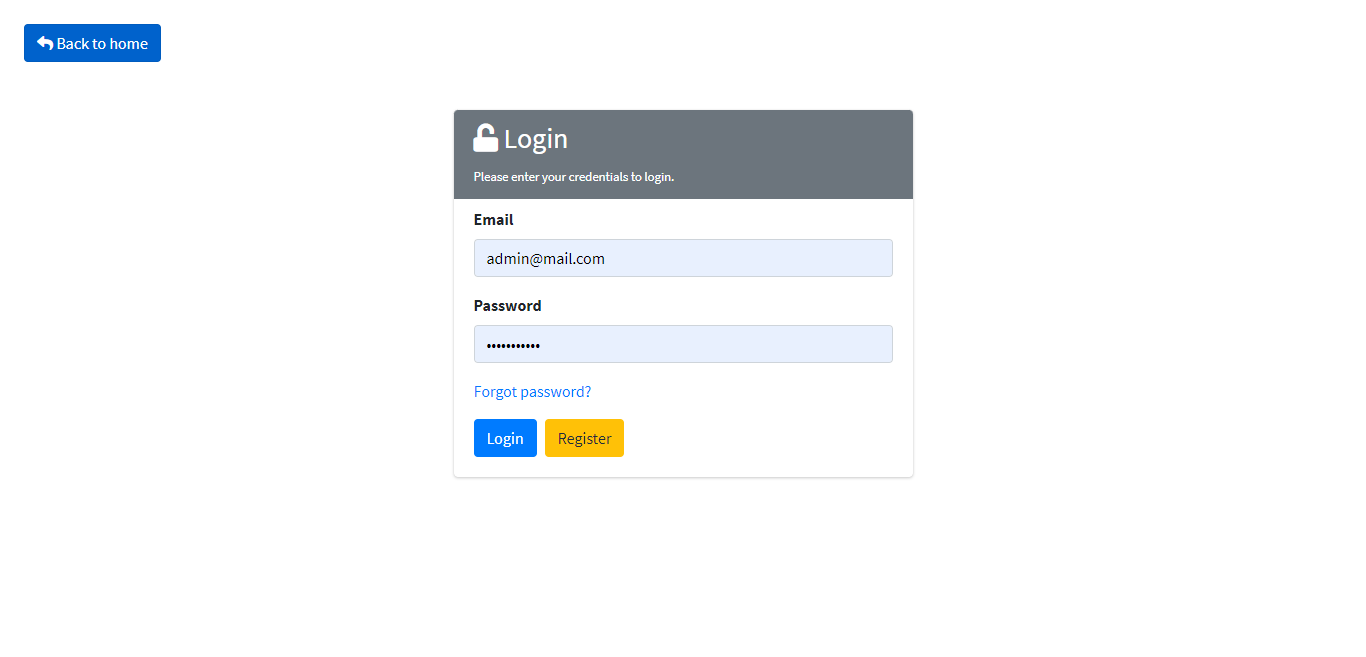Place cursor in admin@mail.com text

[x=546, y=259]
